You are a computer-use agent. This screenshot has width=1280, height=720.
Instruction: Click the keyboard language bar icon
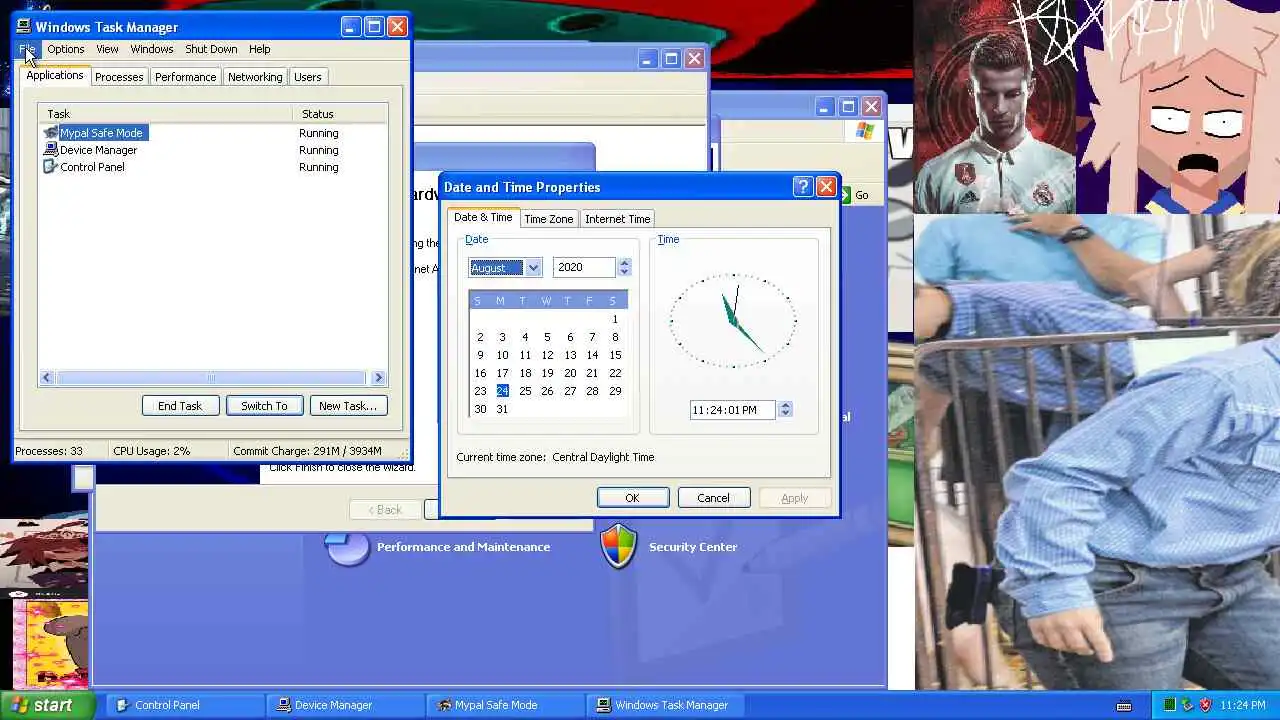tap(1124, 706)
